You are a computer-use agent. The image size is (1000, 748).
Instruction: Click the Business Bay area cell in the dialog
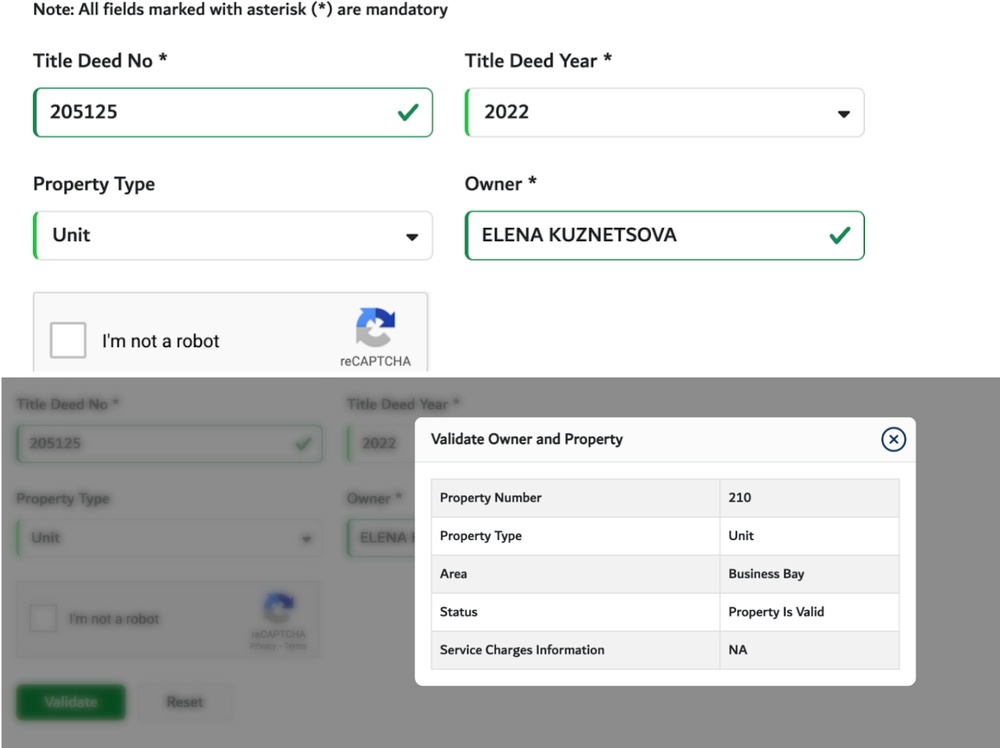766,574
